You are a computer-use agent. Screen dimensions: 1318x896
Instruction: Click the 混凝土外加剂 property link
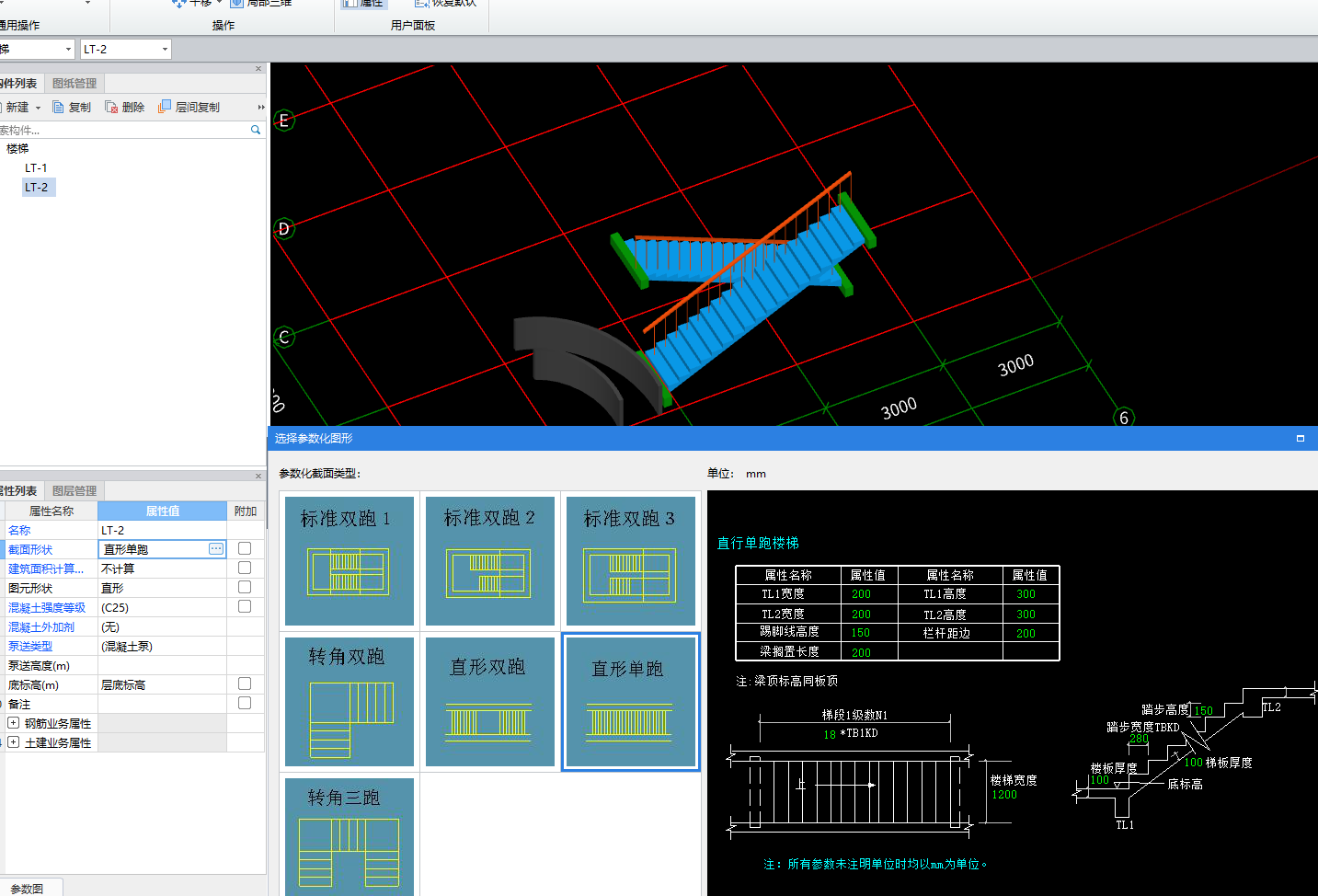[x=41, y=626]
